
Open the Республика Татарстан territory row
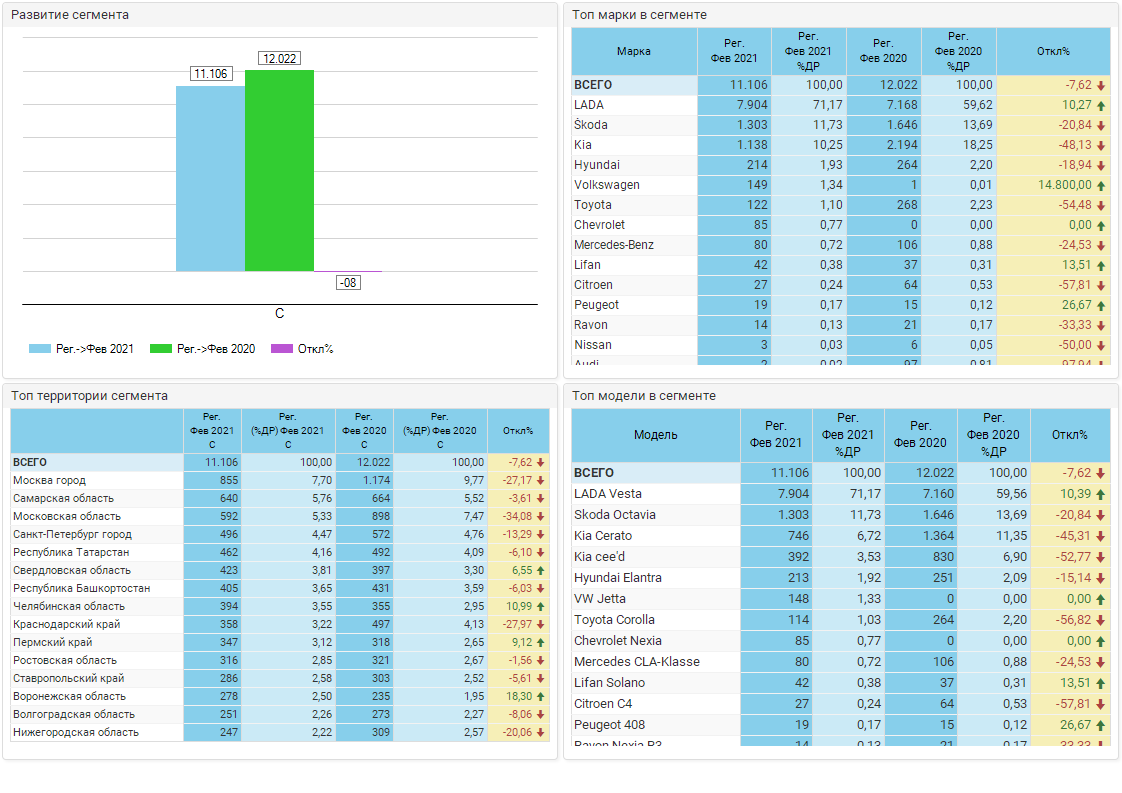(x=68, y=552)
